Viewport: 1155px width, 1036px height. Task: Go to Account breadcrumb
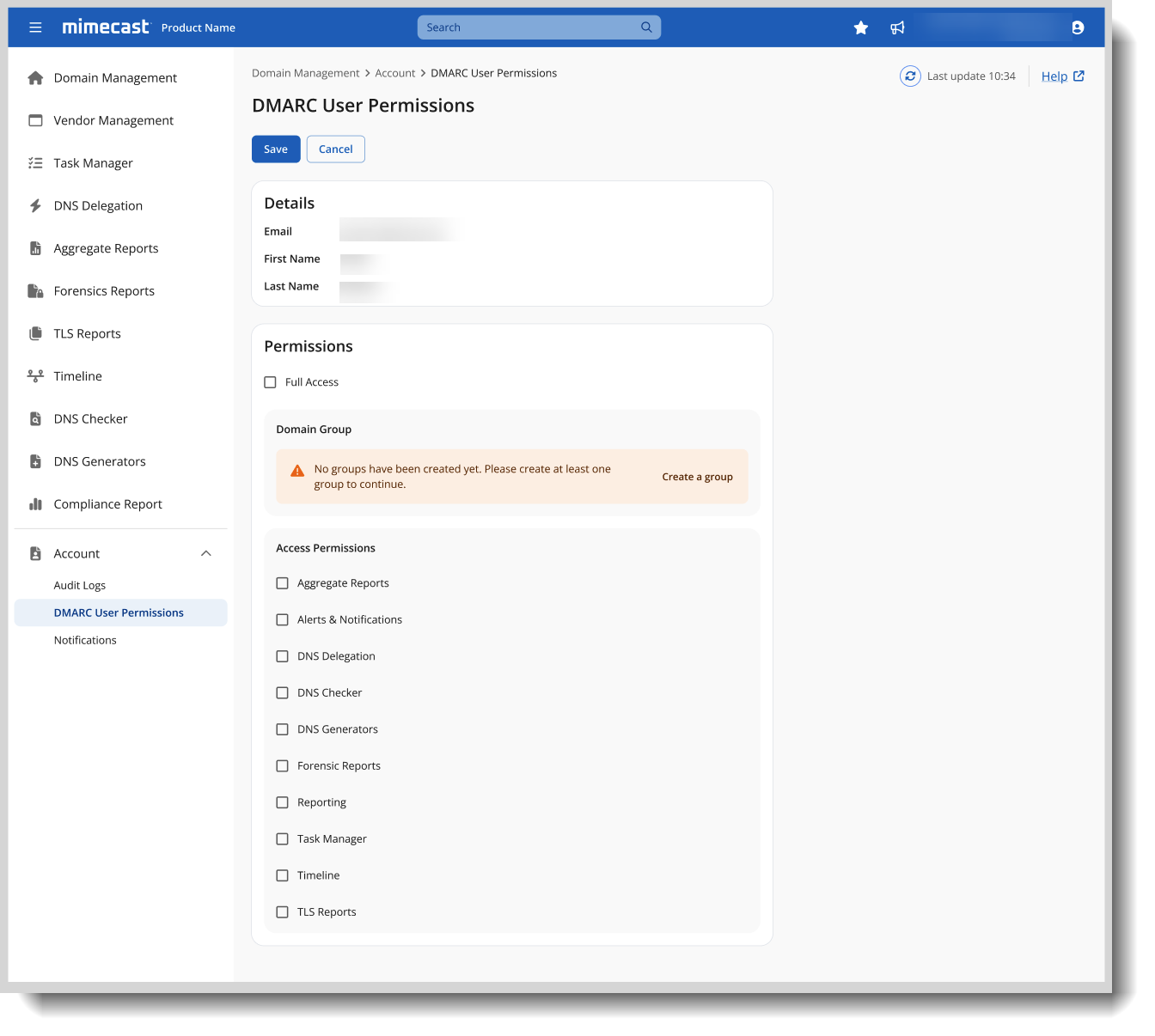point(394,74)
